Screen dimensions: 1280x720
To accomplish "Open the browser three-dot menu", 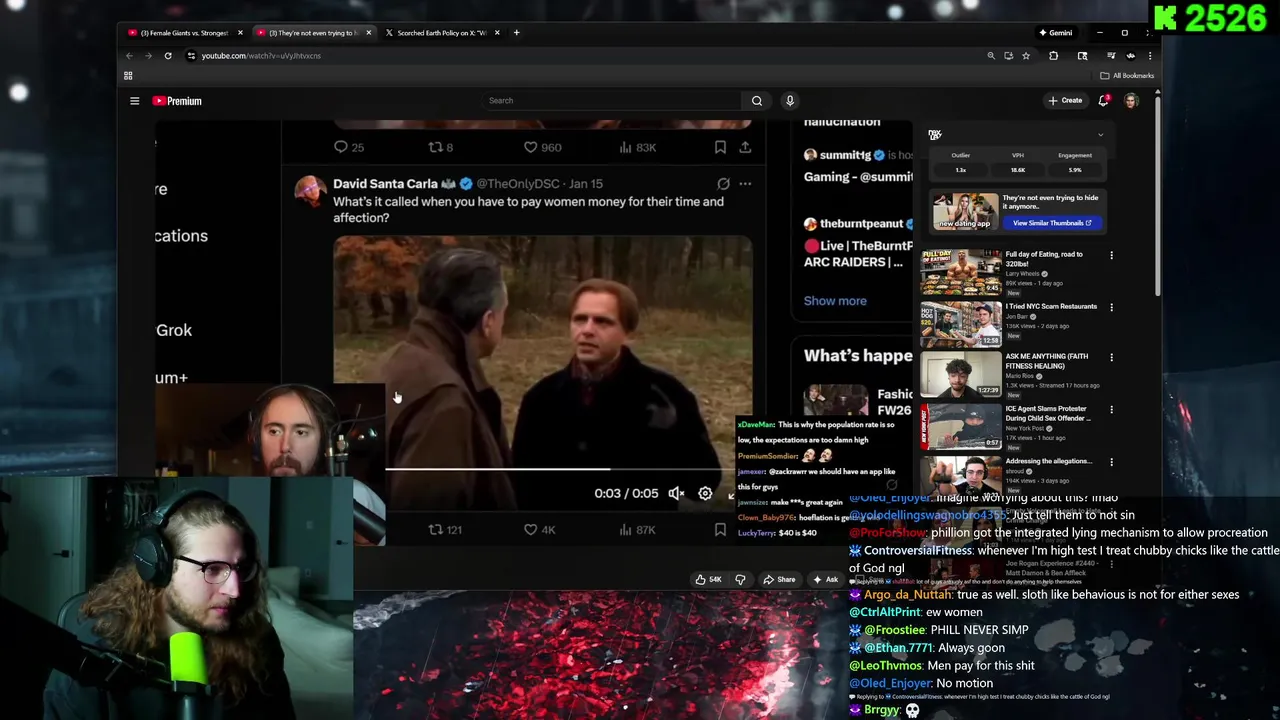I will click(1150, 56).
